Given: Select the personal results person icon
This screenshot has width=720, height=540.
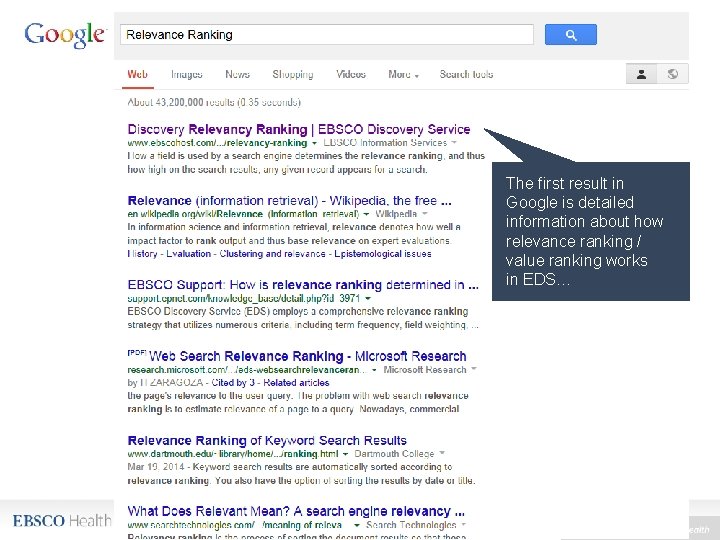Looking at the screenshot, I should tap(641, 74).
